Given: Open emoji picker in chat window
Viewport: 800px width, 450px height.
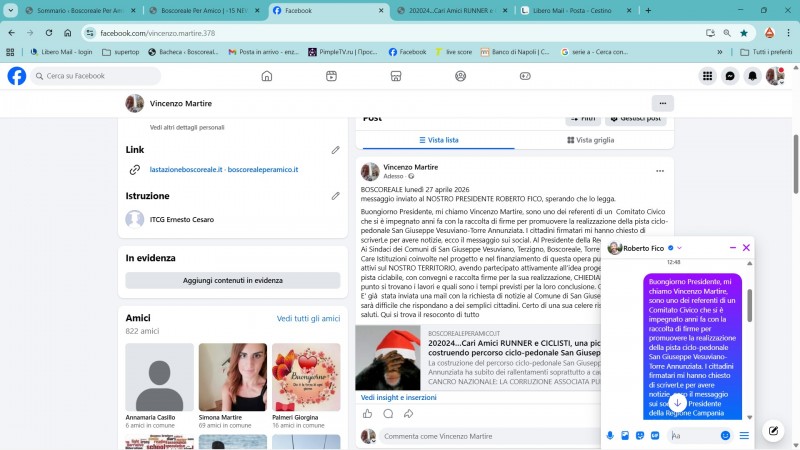Looking at the screenshot, I should (725, 435).
